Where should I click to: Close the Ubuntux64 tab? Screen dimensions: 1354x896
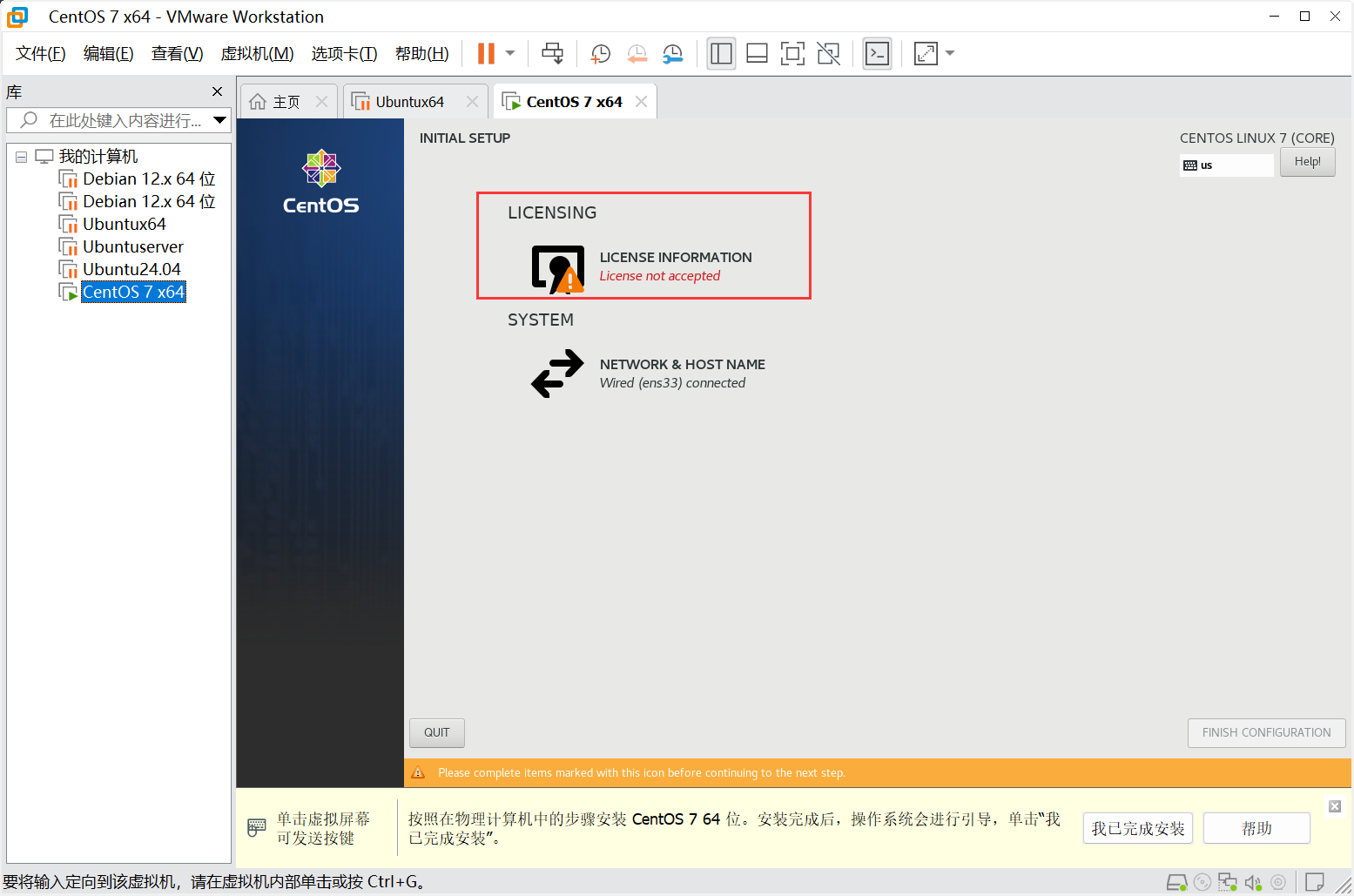click(472, 102)
